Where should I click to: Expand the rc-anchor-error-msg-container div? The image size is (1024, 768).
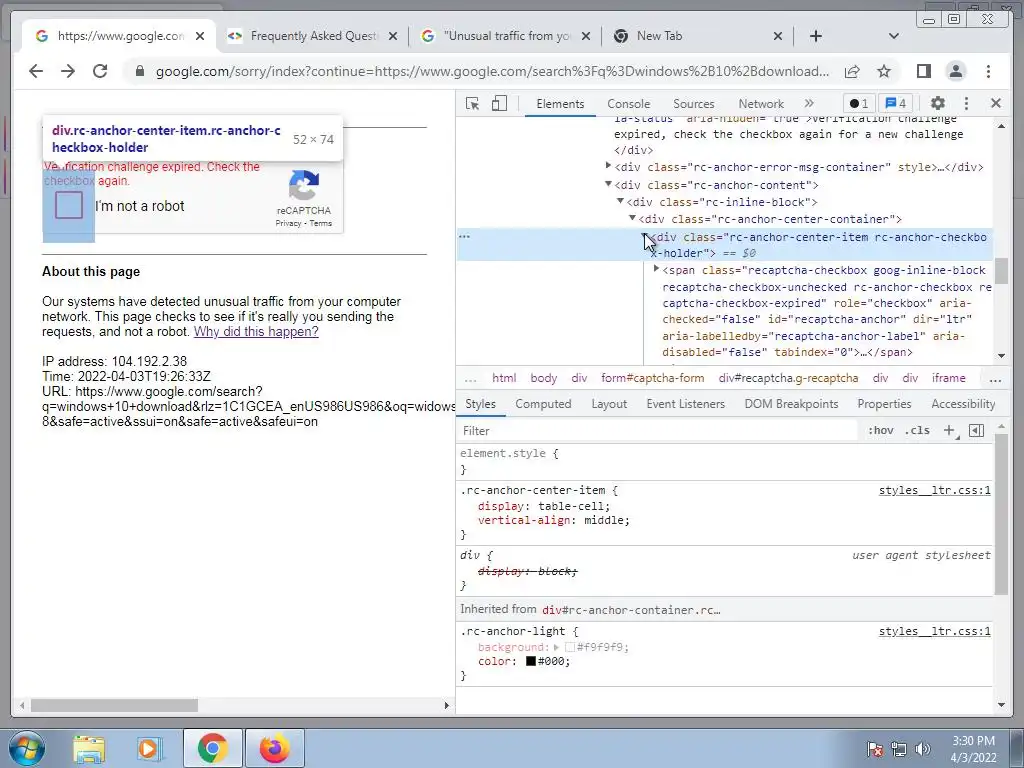tap(608, 166)
